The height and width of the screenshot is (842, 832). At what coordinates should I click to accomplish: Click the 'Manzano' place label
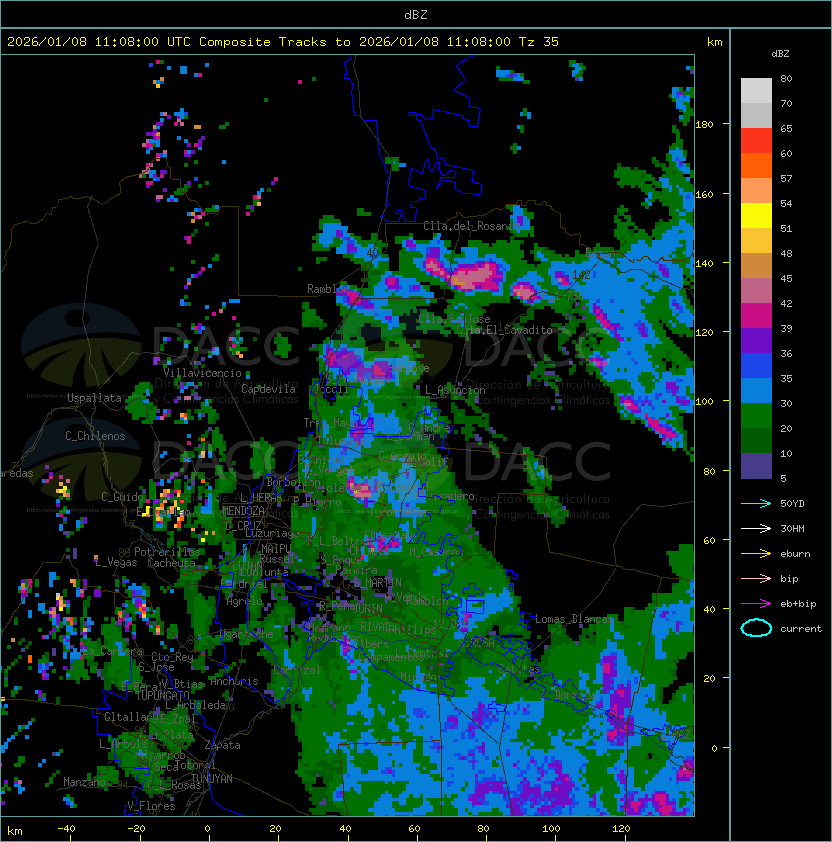coord(84,782)
